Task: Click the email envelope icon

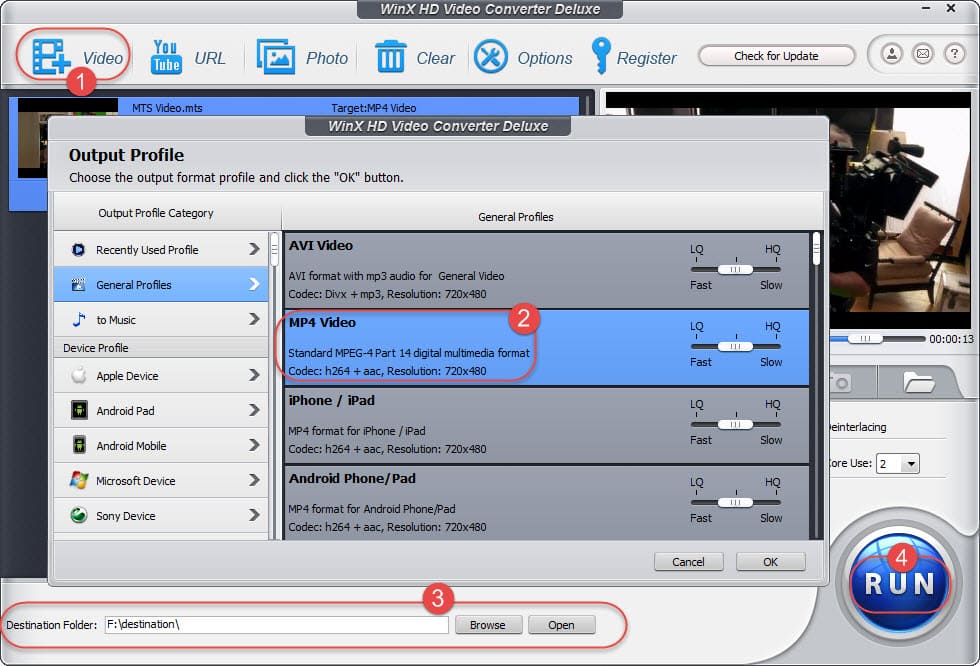Action: point(922,54)
